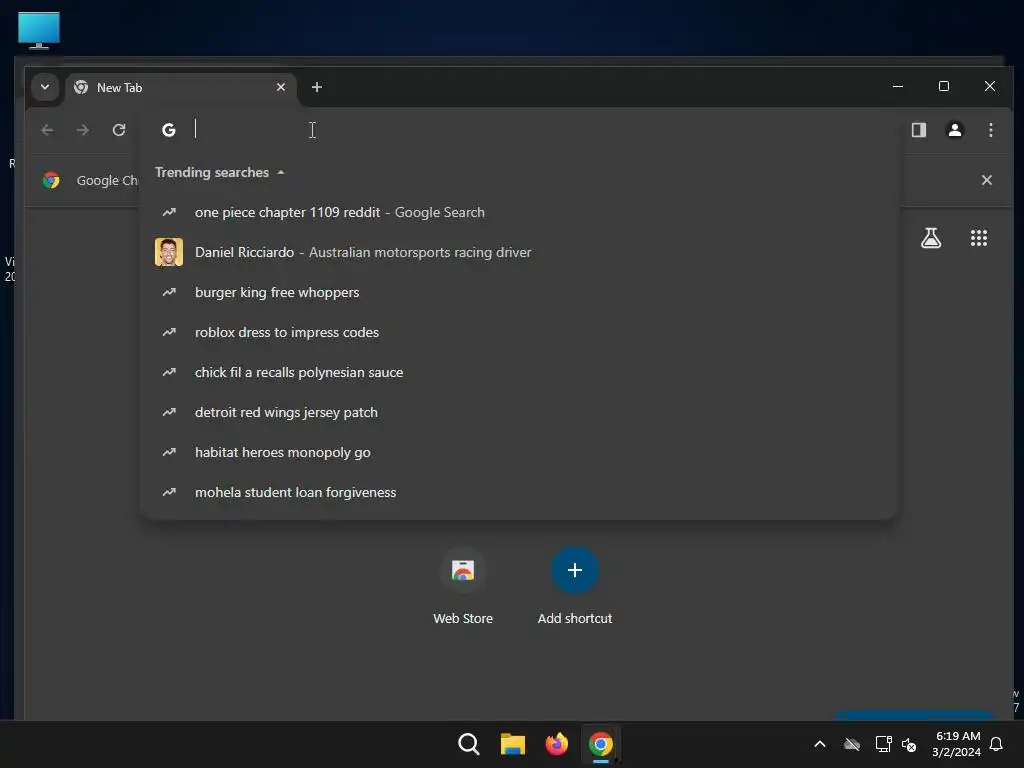Launch Firefox from taskbar
The image size is (1024, 768).
556,744
